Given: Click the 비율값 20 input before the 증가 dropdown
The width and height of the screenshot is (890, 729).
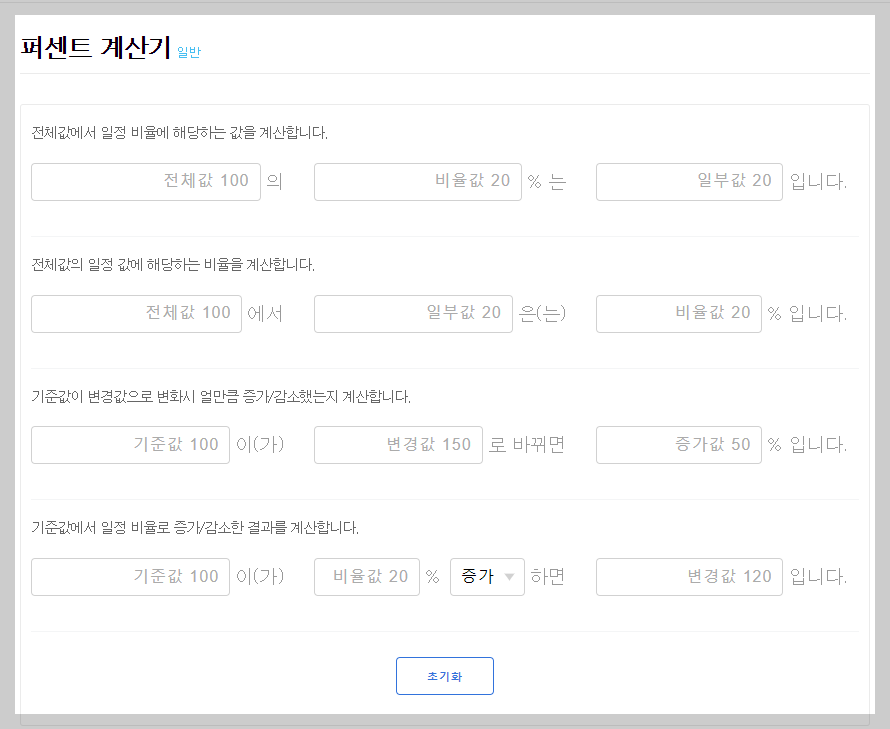Looking at the screenshot, I should [x=367, y=576].
